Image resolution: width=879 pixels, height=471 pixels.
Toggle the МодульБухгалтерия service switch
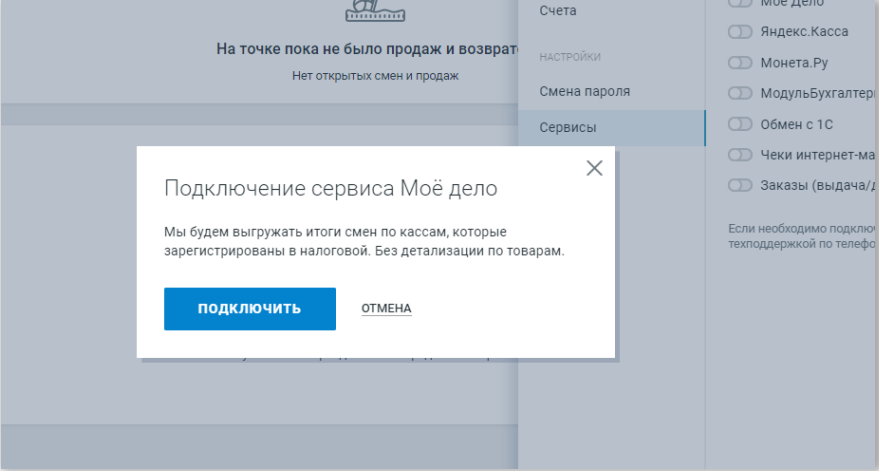740,93
